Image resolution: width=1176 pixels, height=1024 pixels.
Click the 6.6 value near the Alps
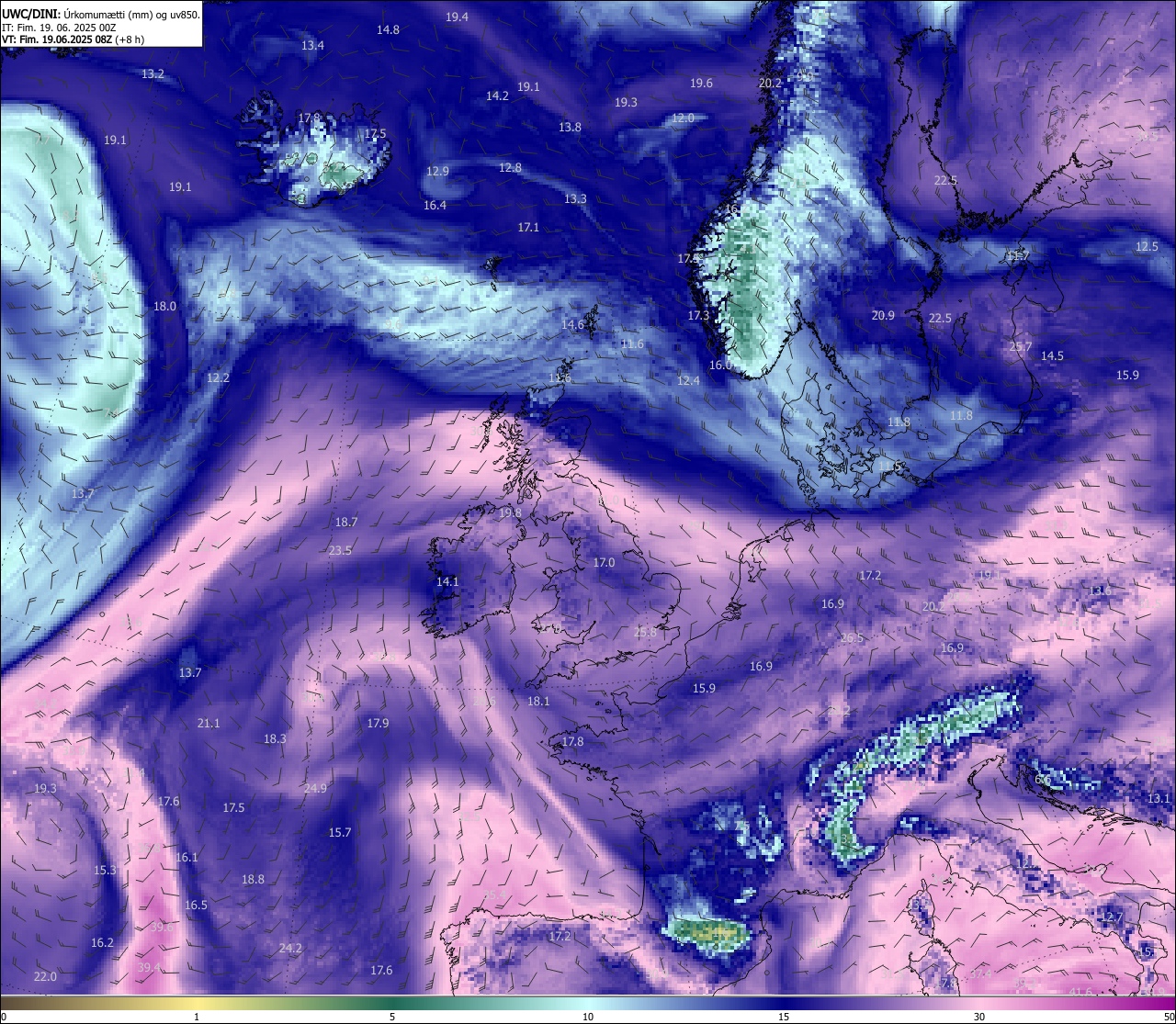1043,780
